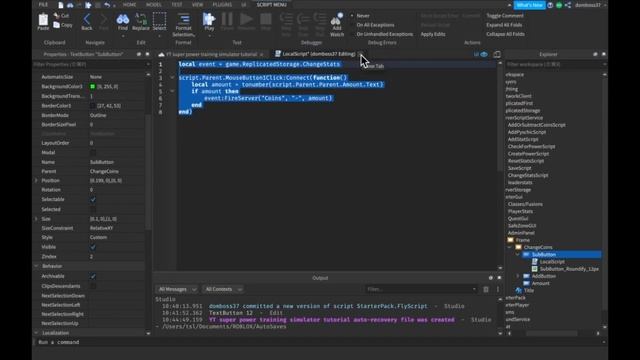Click the Frame folder icon in Explorer
Screen dimensions: 640x360
coord(511,240)
